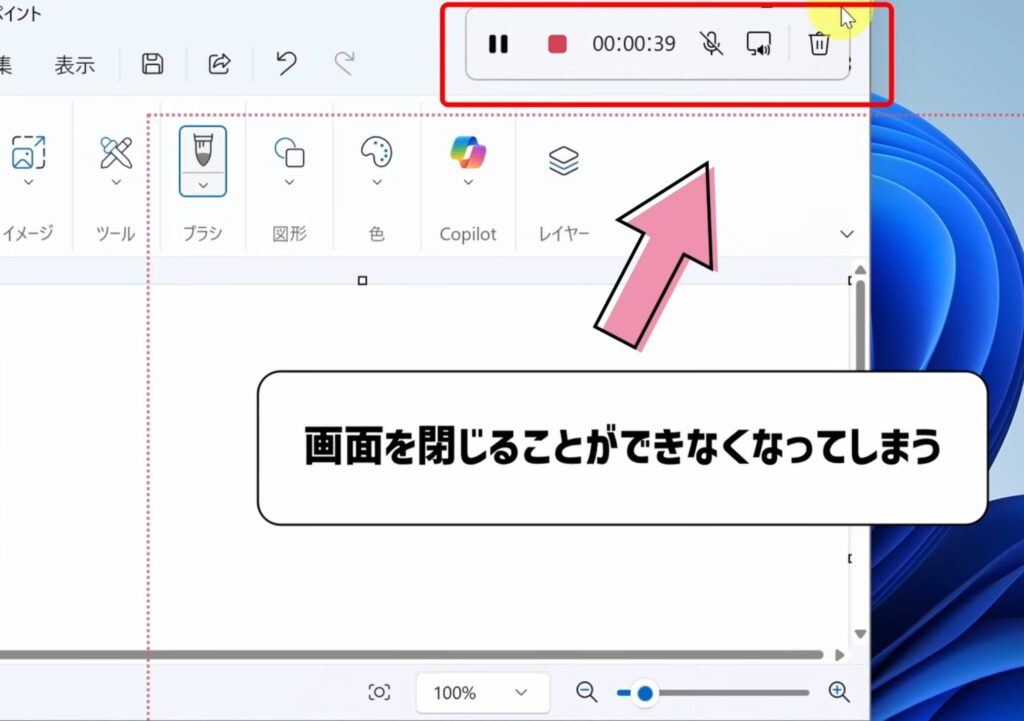Collapse the ribbon with the right chevron
This screenshot has height=721, width=1024.
847,233
